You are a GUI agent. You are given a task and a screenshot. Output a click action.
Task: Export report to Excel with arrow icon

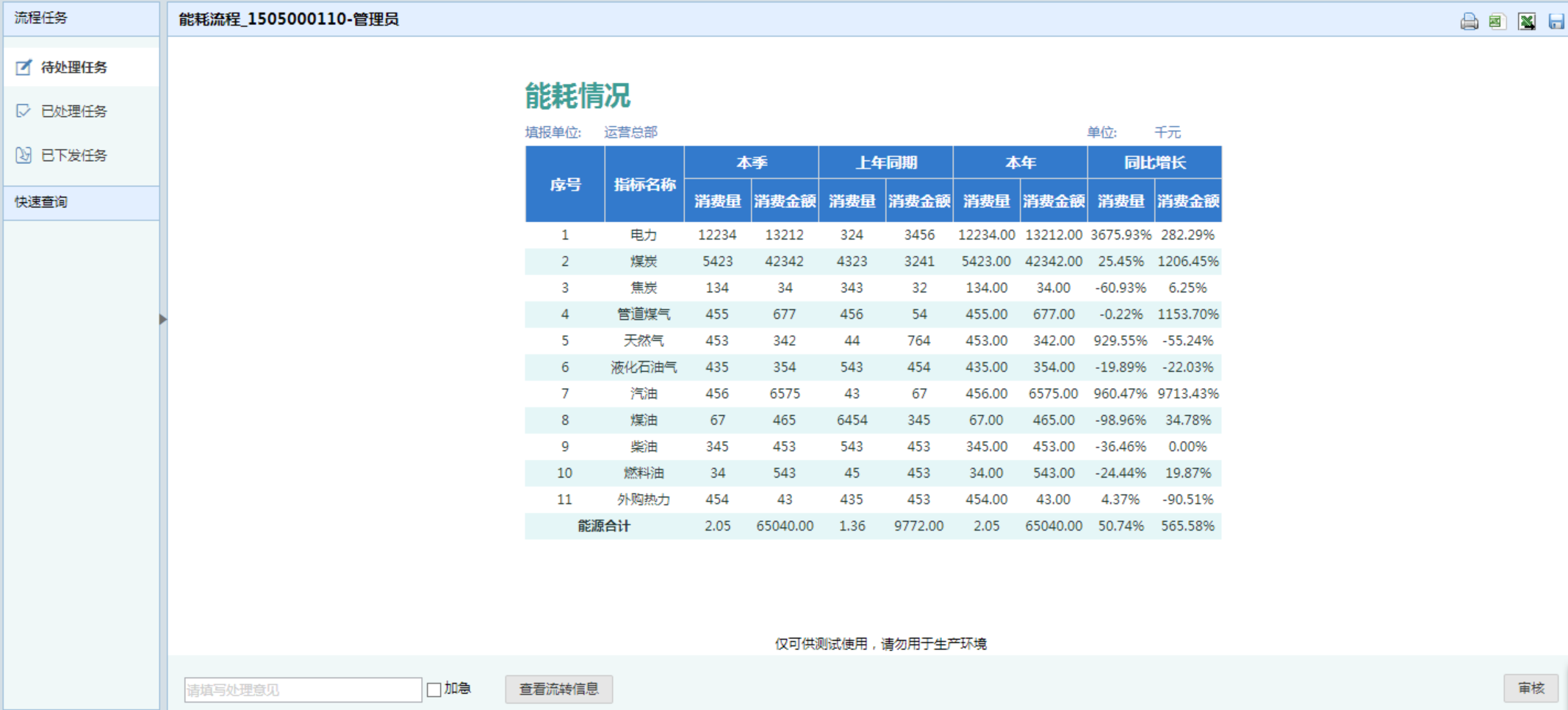(x=1527, y=21)
